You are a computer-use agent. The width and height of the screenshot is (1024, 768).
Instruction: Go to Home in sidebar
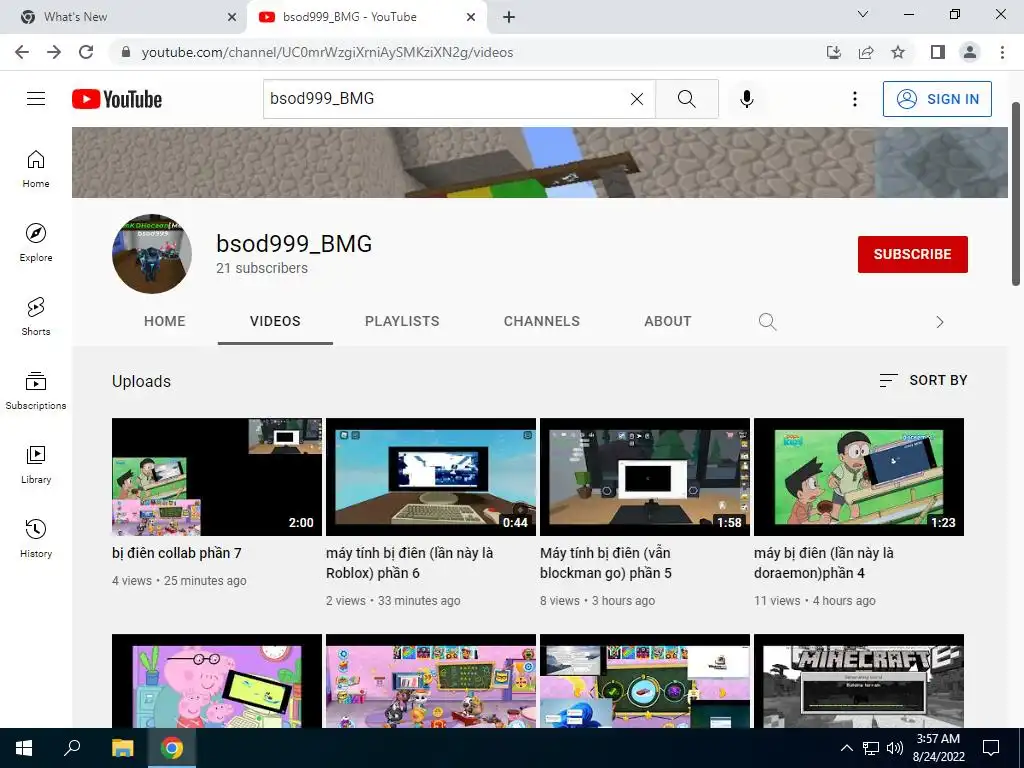click(x=36, y=169)
